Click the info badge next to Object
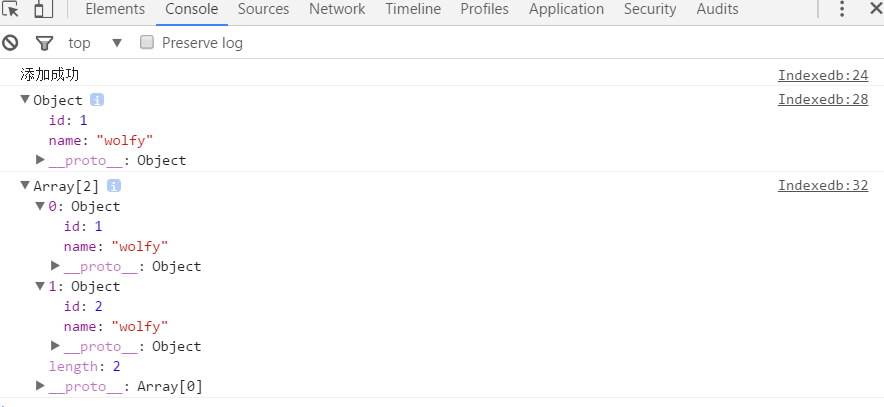This screenshot has height=407, width=884. coord(97,100)
